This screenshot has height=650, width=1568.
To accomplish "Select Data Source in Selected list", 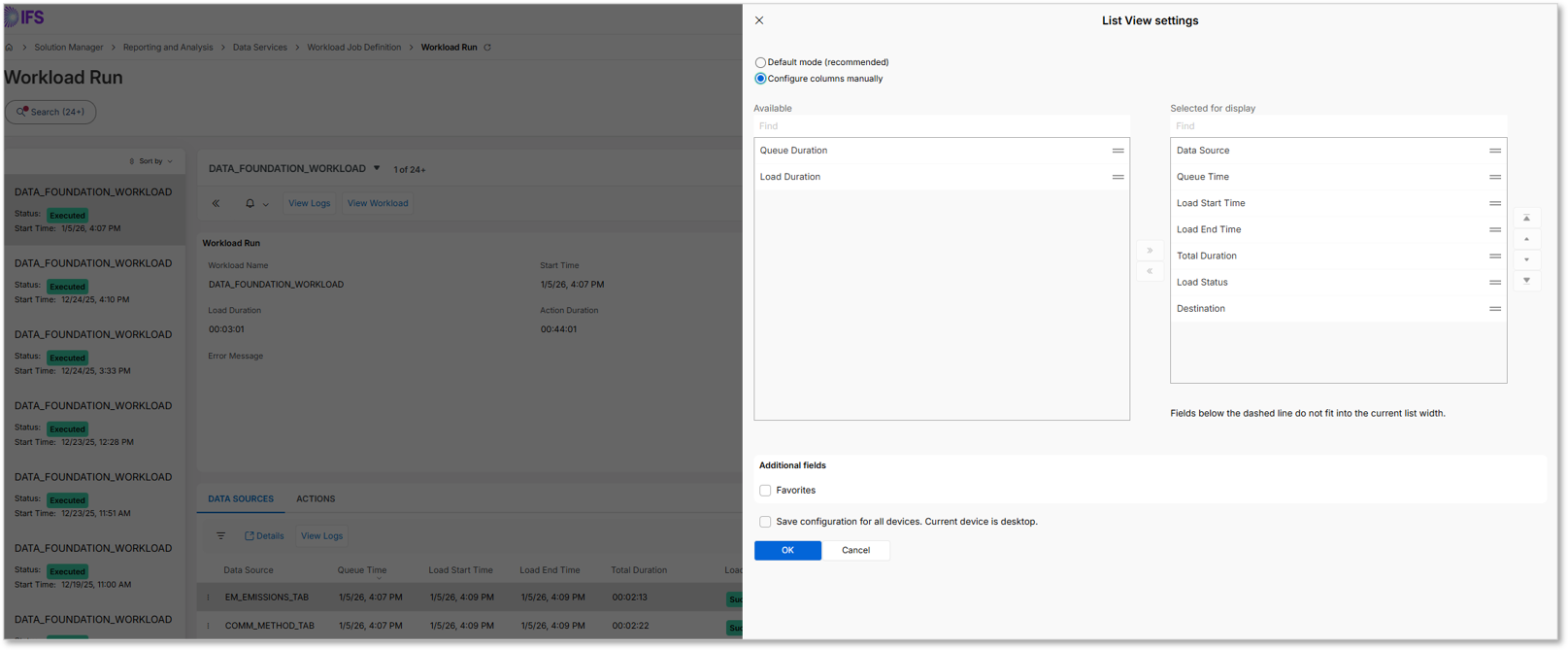I will pyautogui.click(x=1338, y=151).
